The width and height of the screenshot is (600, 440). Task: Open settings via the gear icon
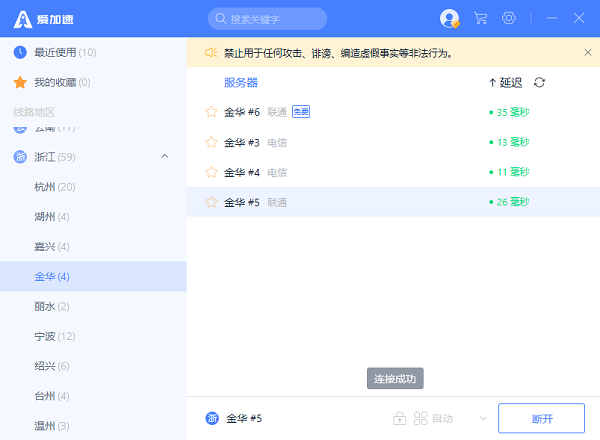click(x=509, y=18)
